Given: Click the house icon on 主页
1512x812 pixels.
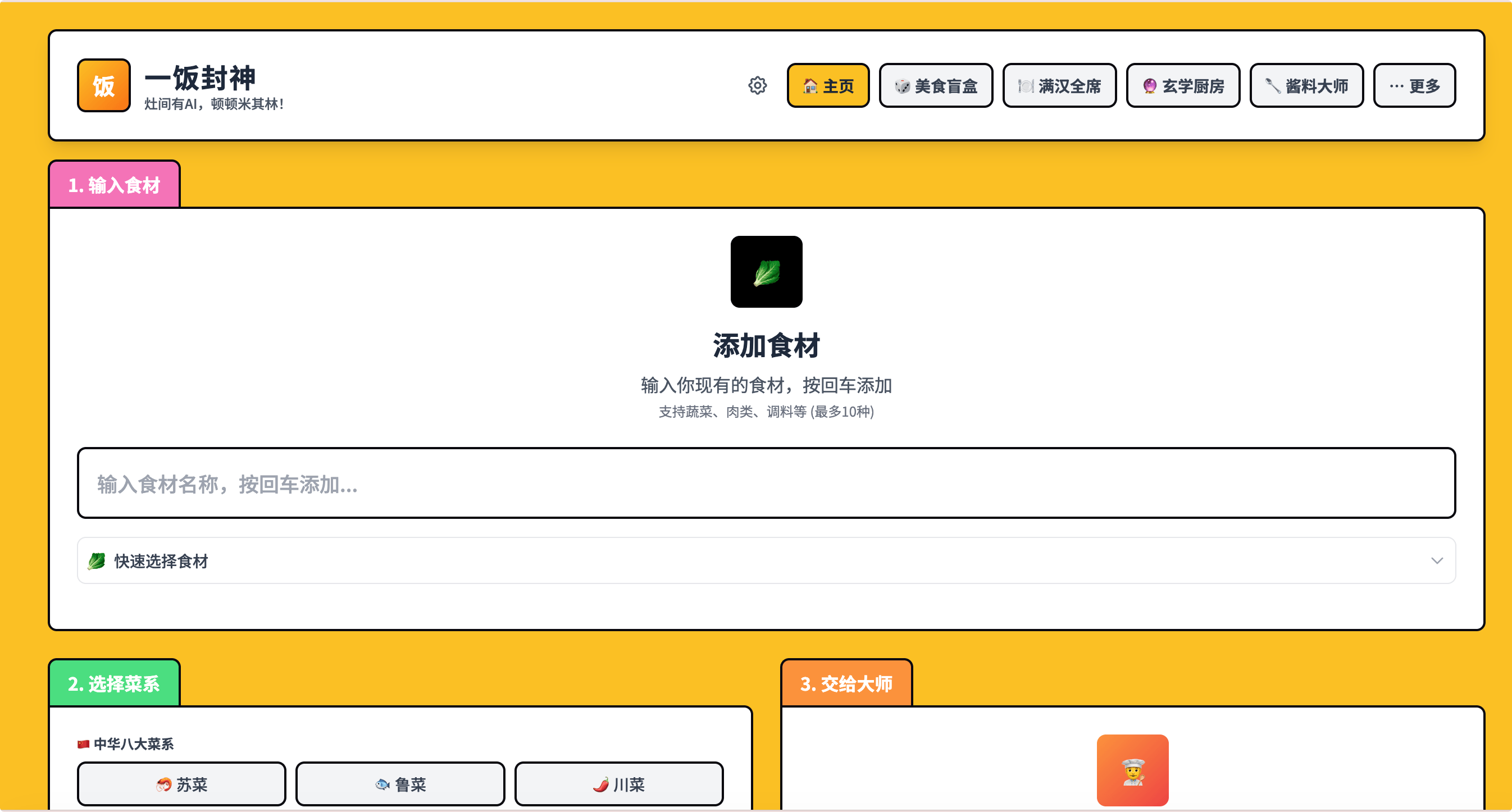Looking at the screenshot, I should point(810,86).
